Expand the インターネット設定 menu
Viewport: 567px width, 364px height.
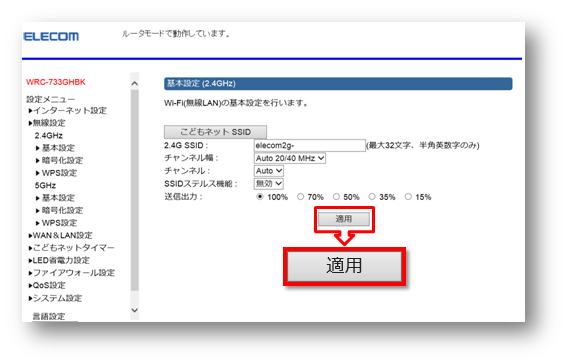(x=68, y=111)
